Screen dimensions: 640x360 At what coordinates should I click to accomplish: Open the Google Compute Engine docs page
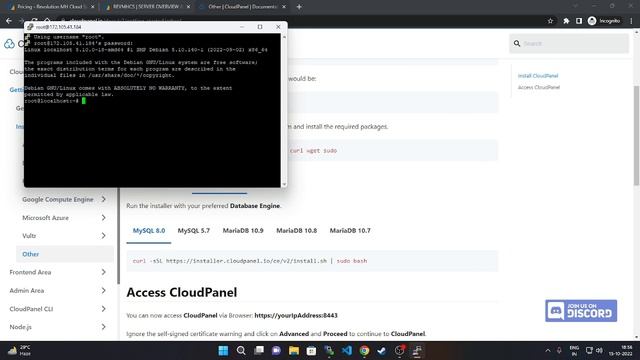pyautogui.click(x=58, y=199)
